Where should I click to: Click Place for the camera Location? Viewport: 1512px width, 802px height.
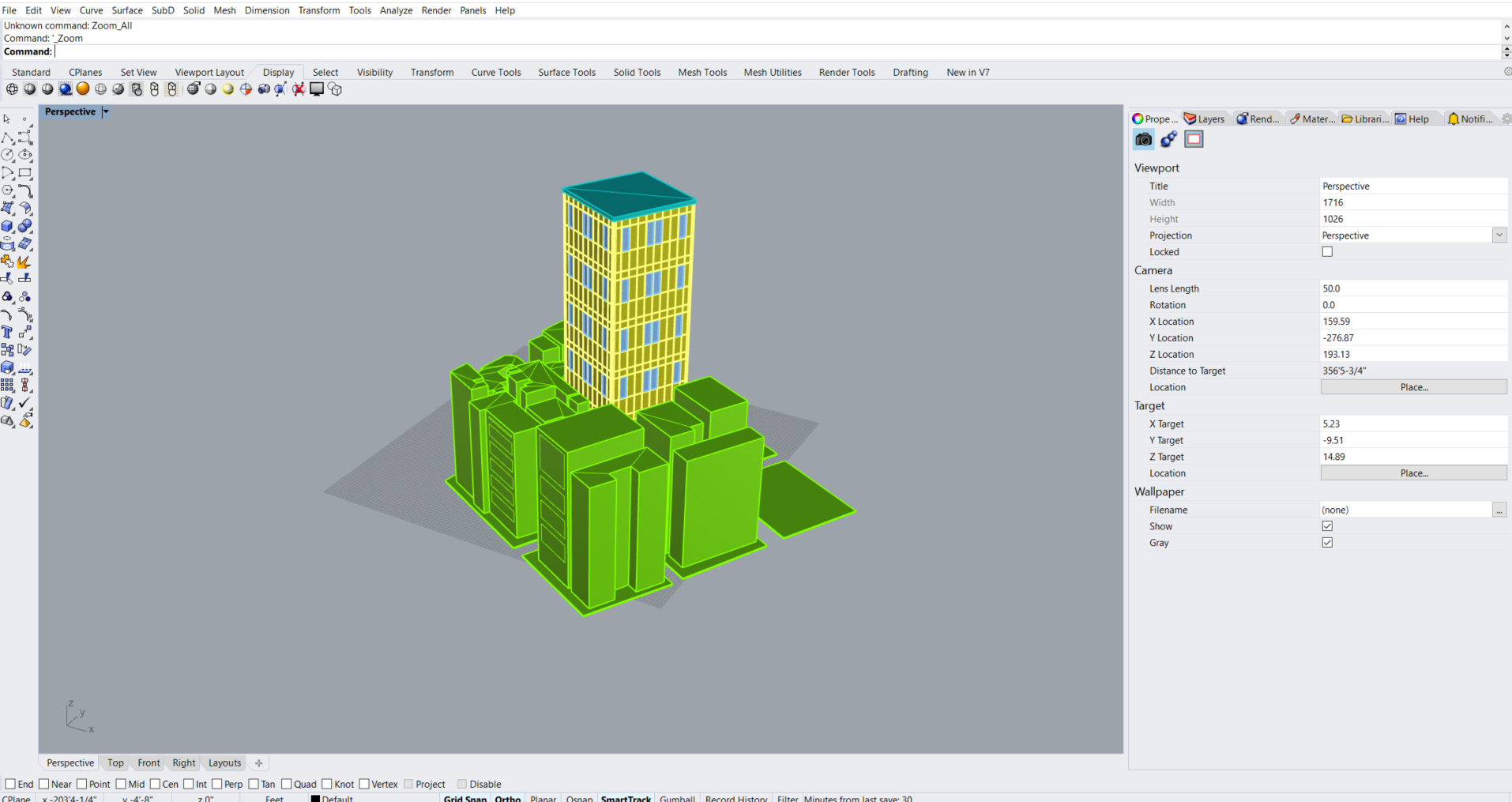pyautogui.click(x=1413, y=386)
